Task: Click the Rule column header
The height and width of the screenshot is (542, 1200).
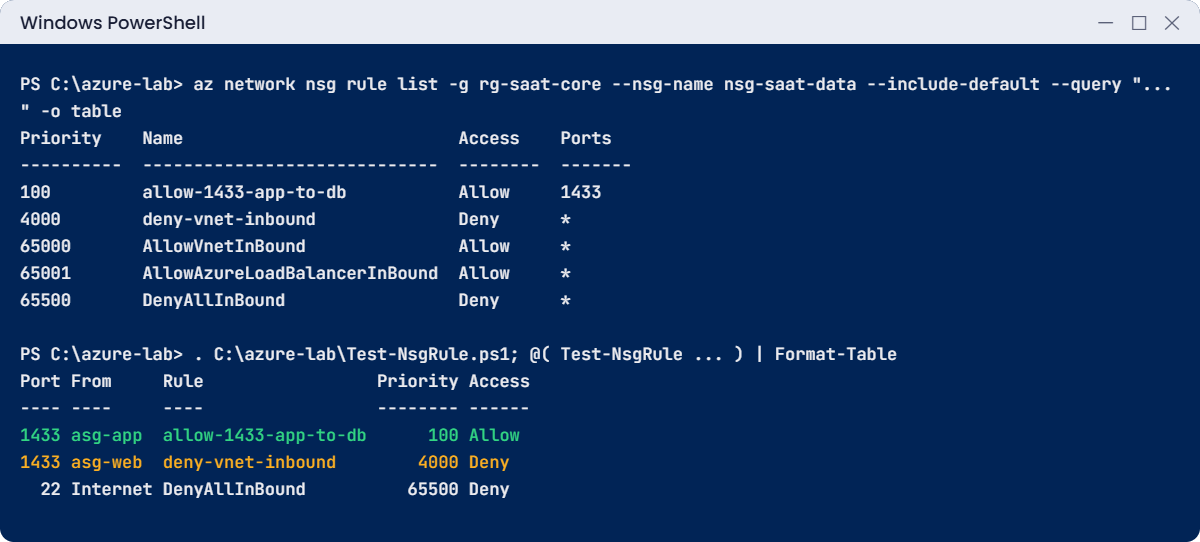Action: [x=183, y=381]
